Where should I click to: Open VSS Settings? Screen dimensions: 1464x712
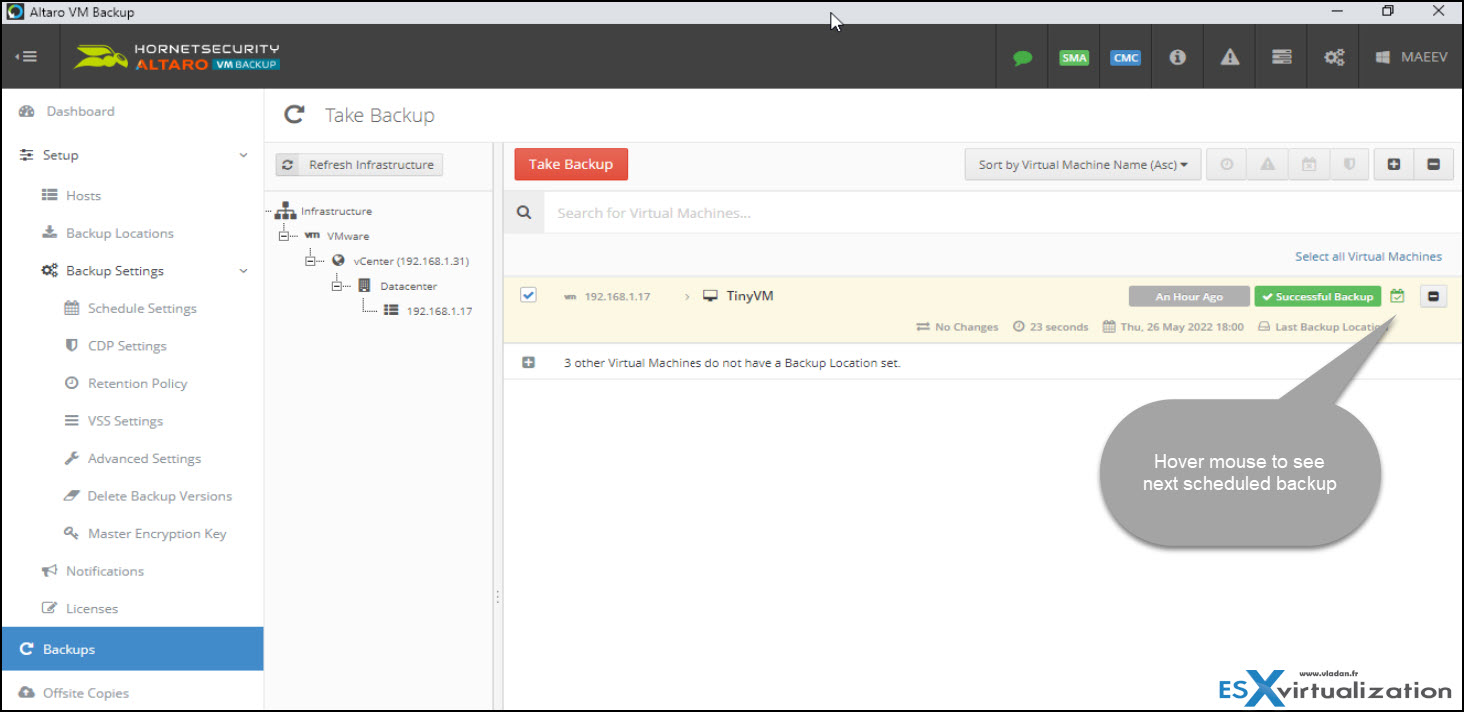(x=125, y=421)
